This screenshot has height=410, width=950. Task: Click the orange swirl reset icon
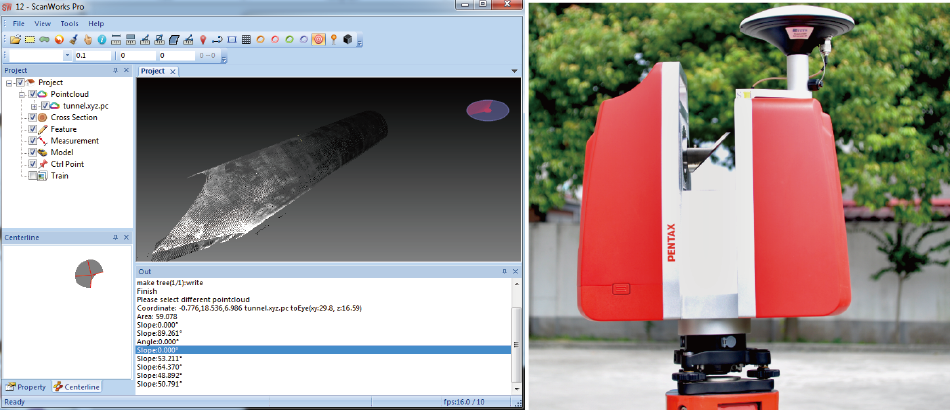pyautogui.click(x=59, y=39)
